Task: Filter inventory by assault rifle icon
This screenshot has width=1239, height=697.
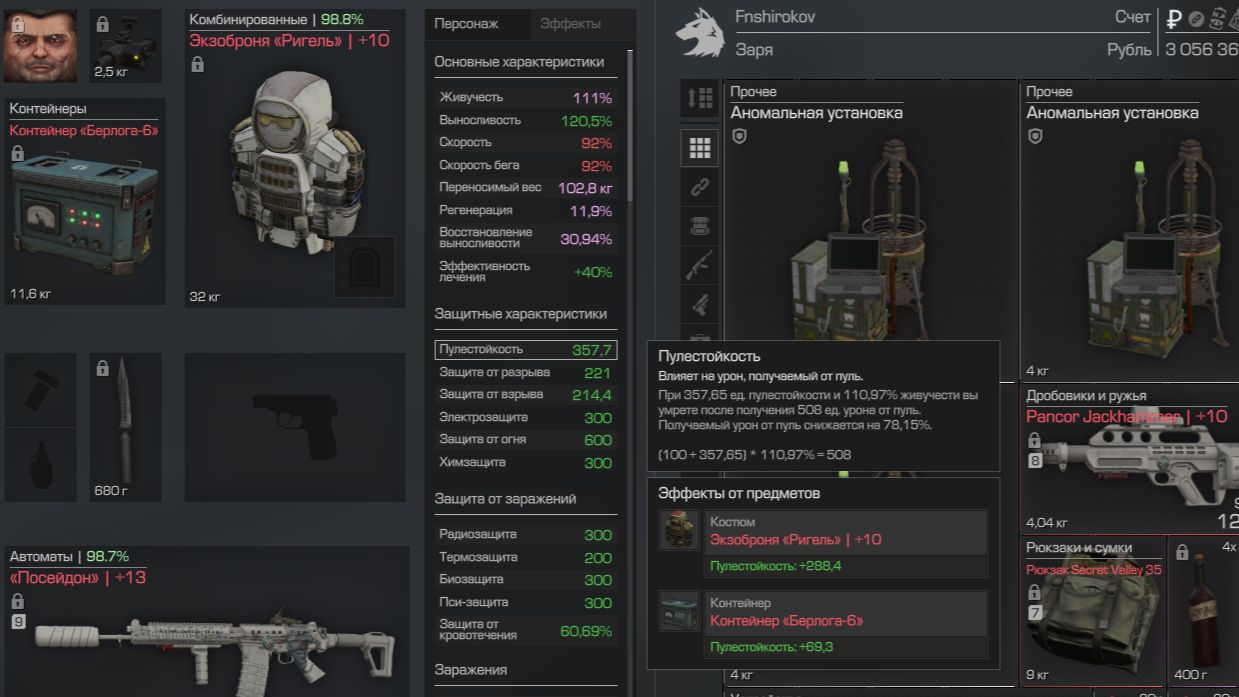Action: pos(700,265)
